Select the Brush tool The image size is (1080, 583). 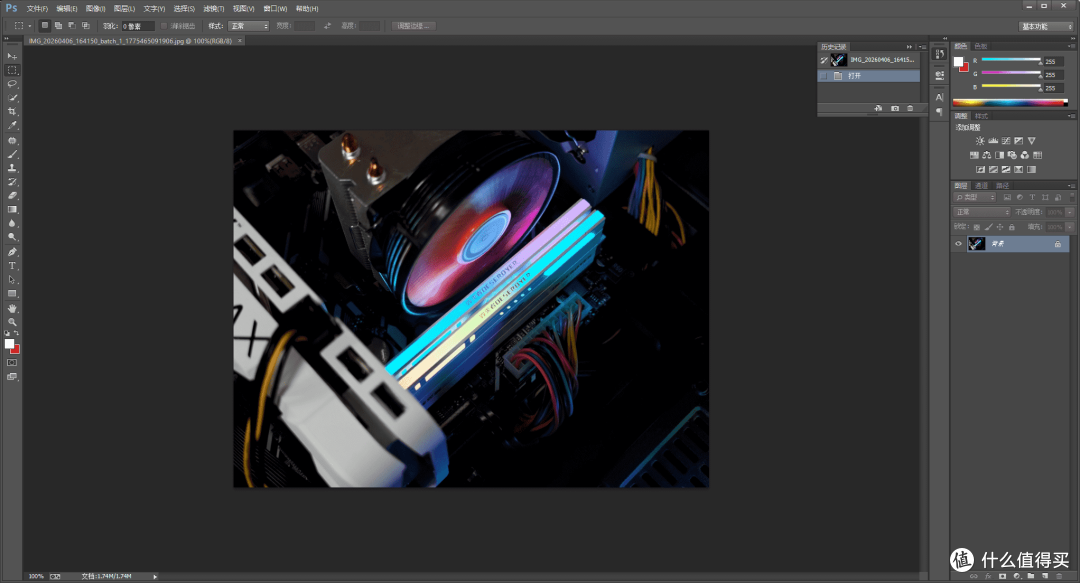(12, 154)
